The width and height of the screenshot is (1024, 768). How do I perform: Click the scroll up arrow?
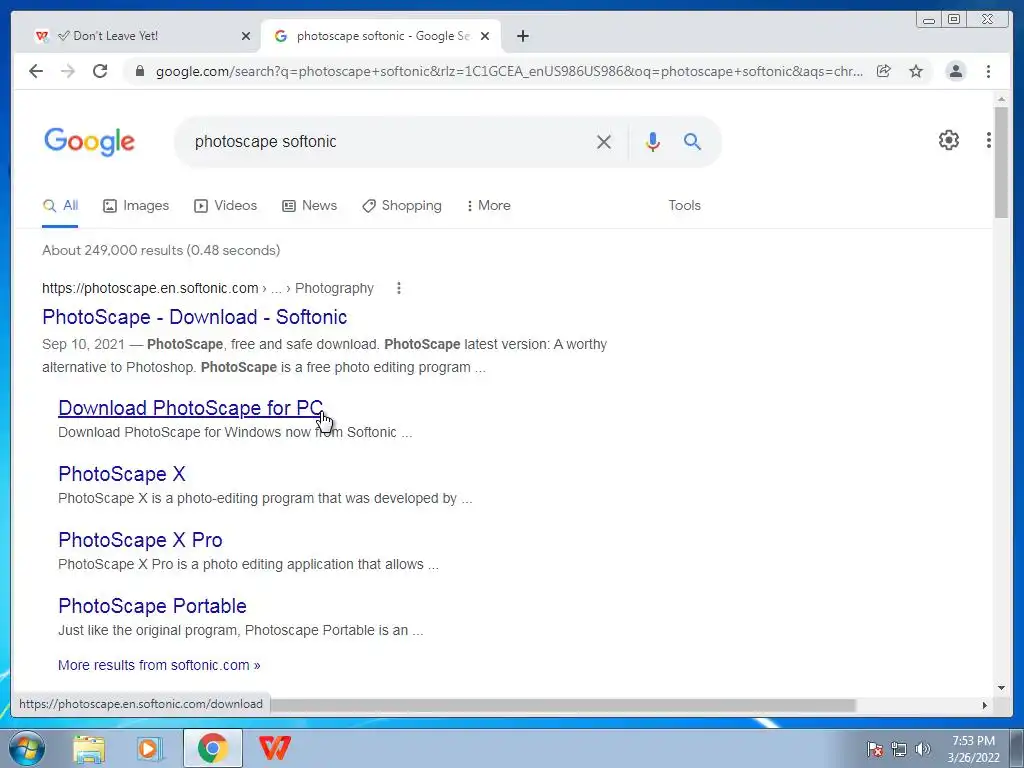[x=1001, y=99]
